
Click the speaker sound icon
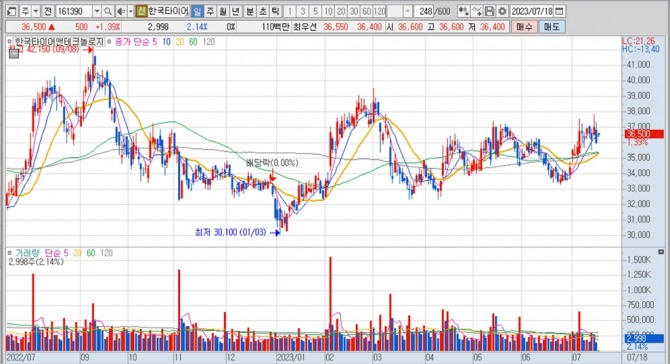point(121,11)
